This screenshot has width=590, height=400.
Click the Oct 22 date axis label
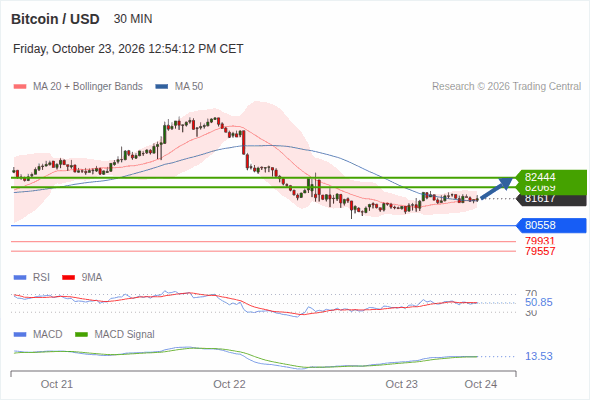click(229, 384)
